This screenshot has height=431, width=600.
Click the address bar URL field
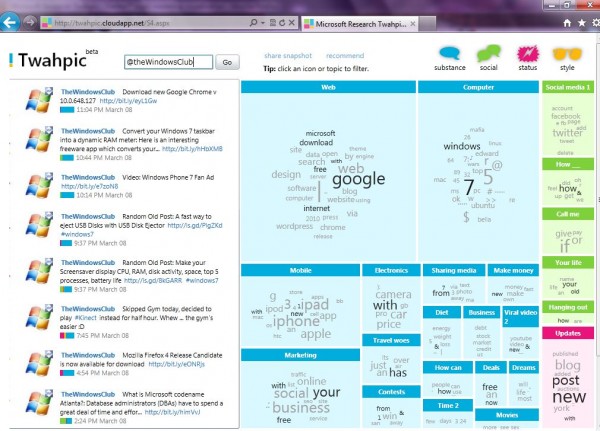tap(147, 23)
